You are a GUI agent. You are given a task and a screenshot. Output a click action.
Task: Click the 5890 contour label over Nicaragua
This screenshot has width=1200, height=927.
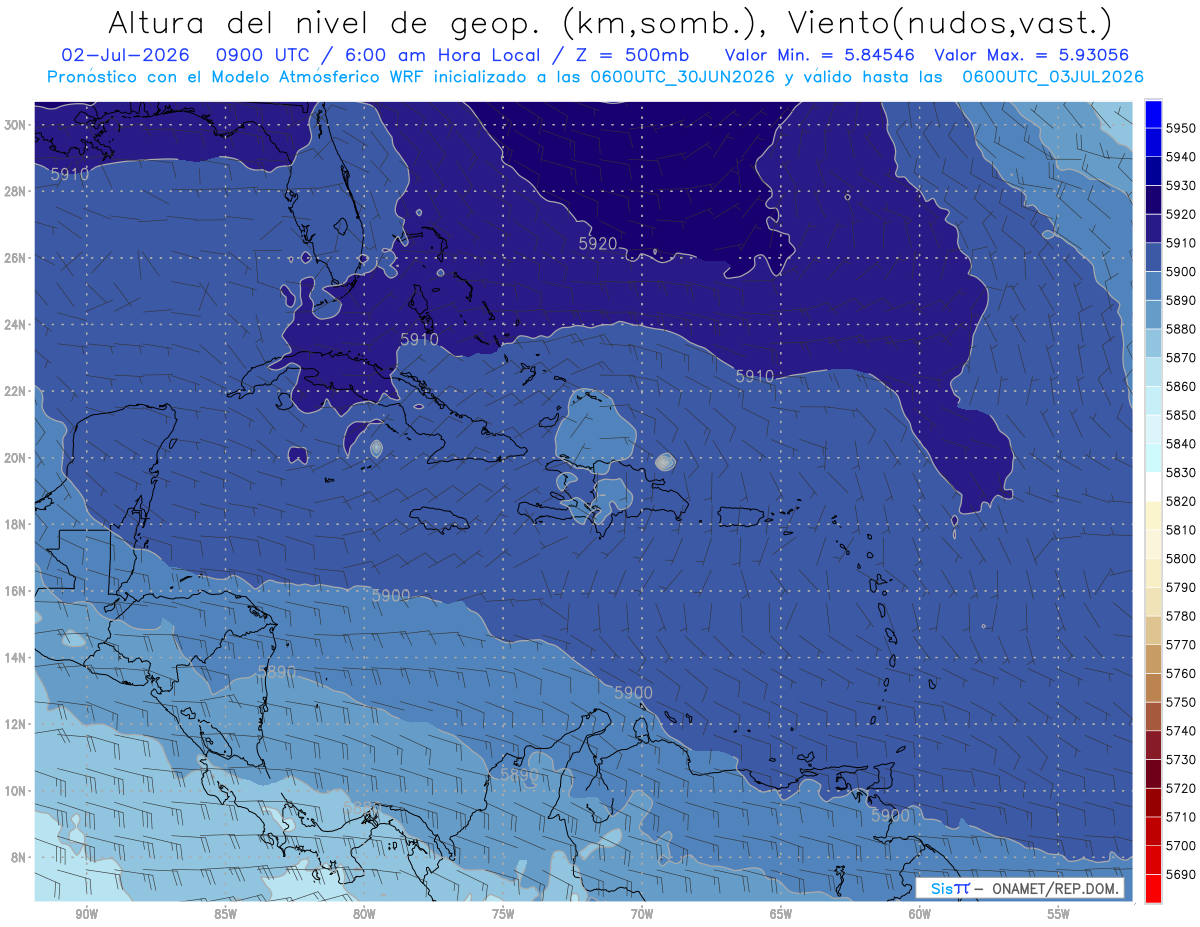tap(277, 672)
